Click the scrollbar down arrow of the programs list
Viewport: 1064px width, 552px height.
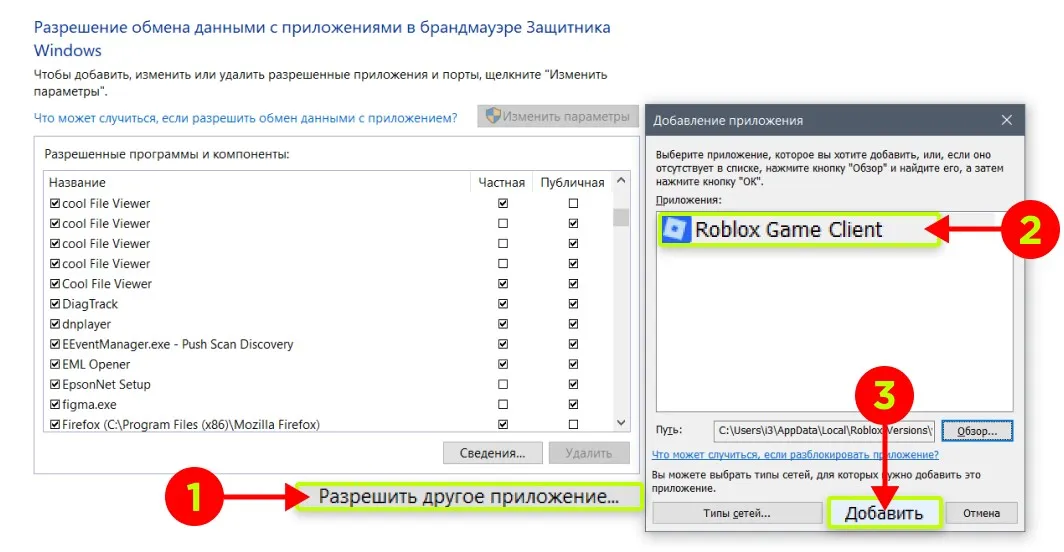tap(621, 422)
